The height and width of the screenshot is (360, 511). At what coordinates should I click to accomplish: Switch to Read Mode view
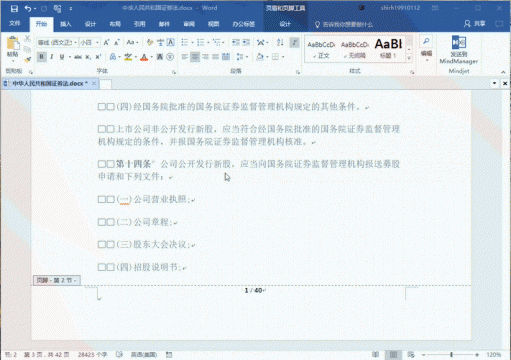click(x=375, y=354)
